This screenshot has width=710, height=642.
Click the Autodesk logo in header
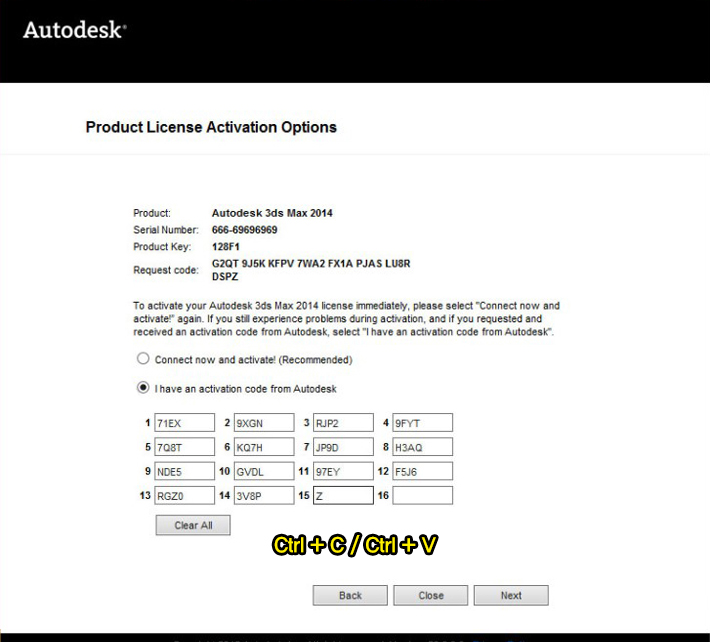75,30
